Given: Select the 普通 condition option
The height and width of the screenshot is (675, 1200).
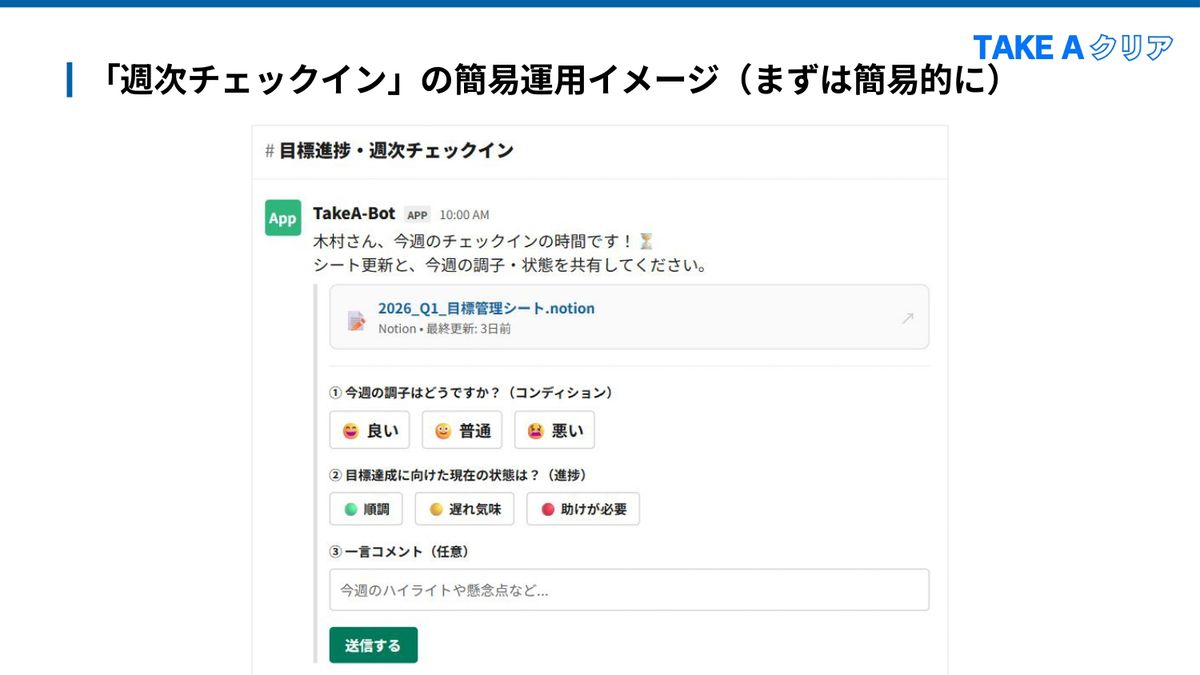Looking at the screenshot, I should (462, 430).
